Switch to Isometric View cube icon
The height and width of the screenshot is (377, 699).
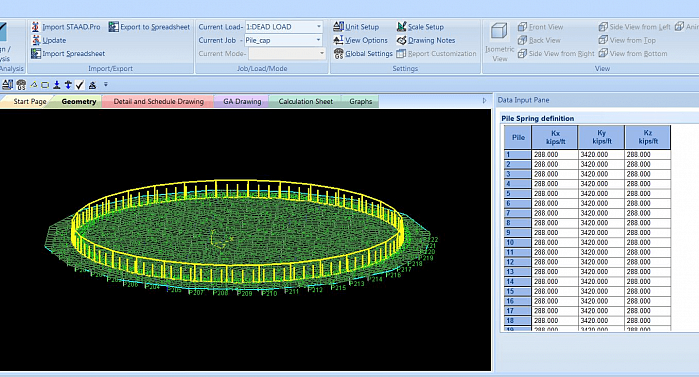point(499,32)
